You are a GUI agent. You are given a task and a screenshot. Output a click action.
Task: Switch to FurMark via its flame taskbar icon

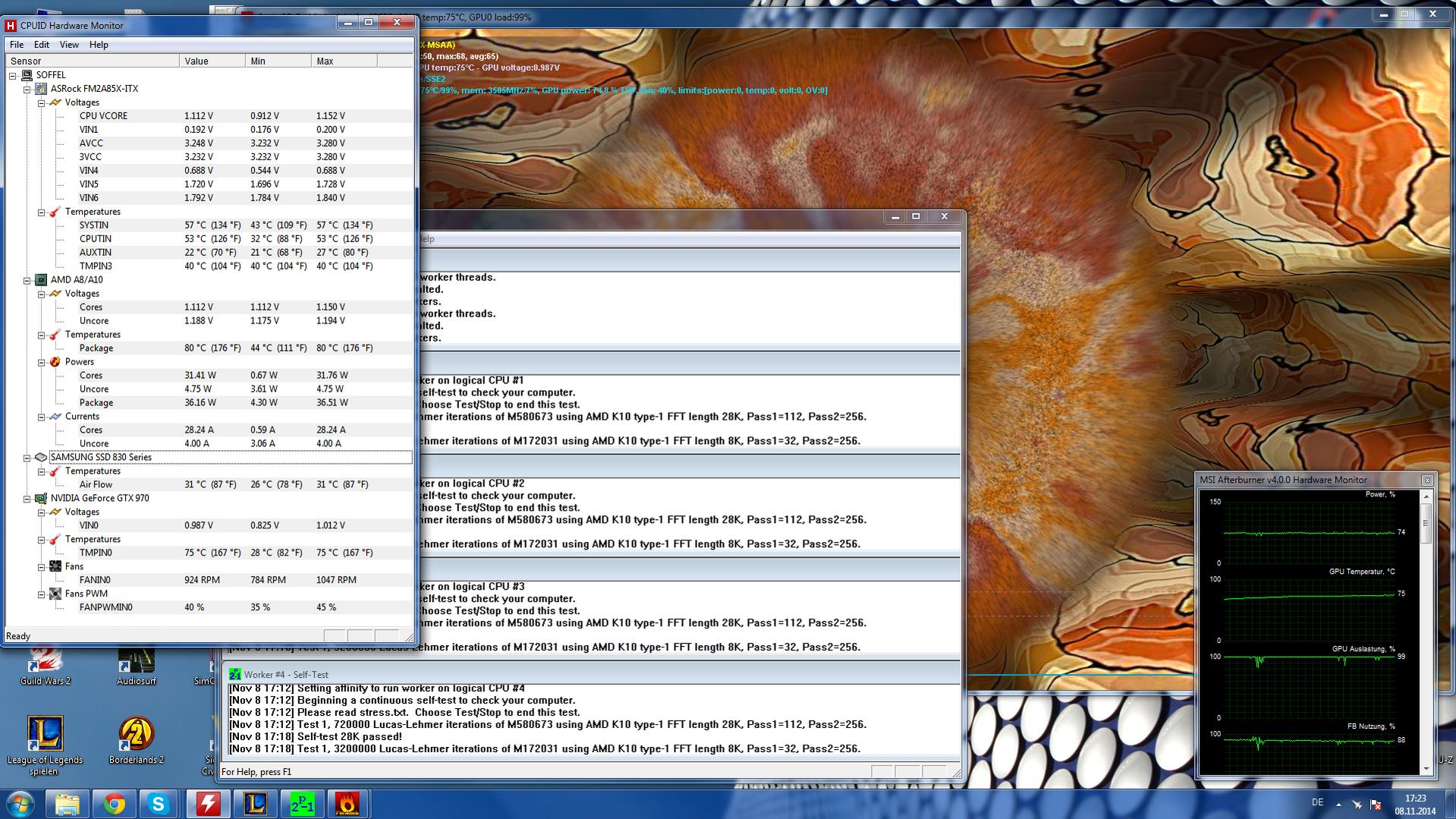[347, 804]
